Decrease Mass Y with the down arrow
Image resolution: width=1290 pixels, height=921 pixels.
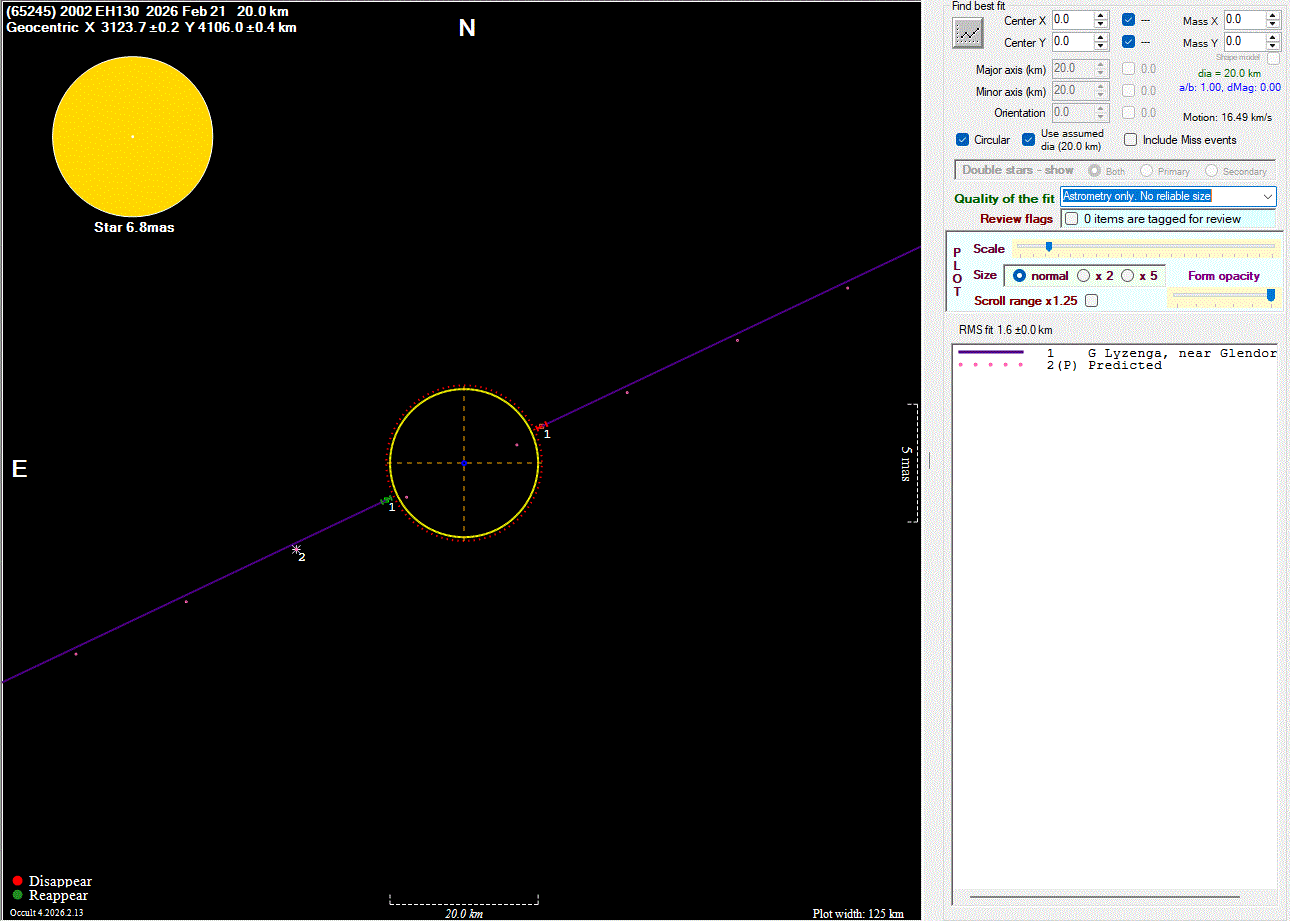(x=1273, y=46)
